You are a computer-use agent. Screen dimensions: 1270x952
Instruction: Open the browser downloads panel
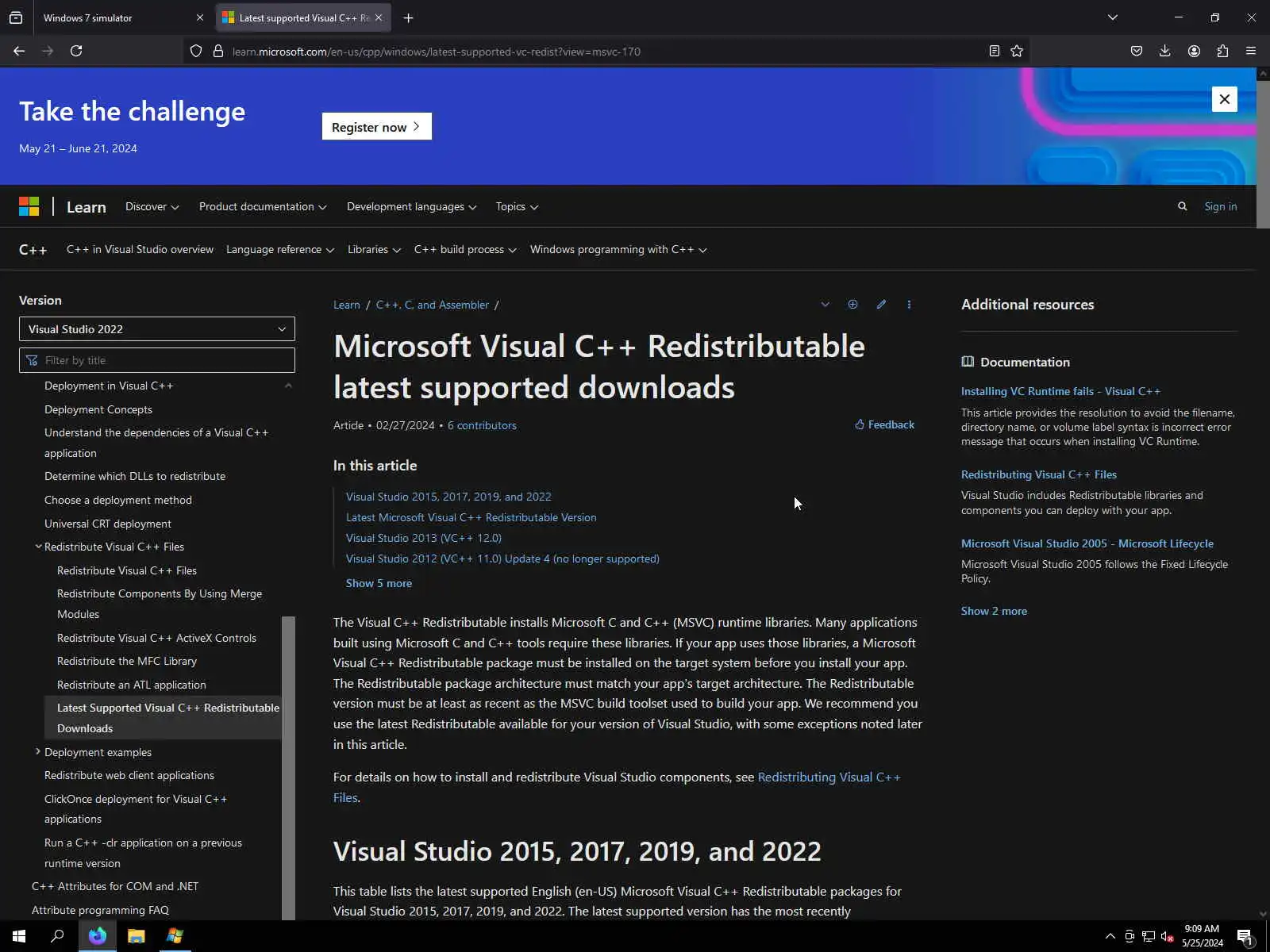coord(1164,51)
